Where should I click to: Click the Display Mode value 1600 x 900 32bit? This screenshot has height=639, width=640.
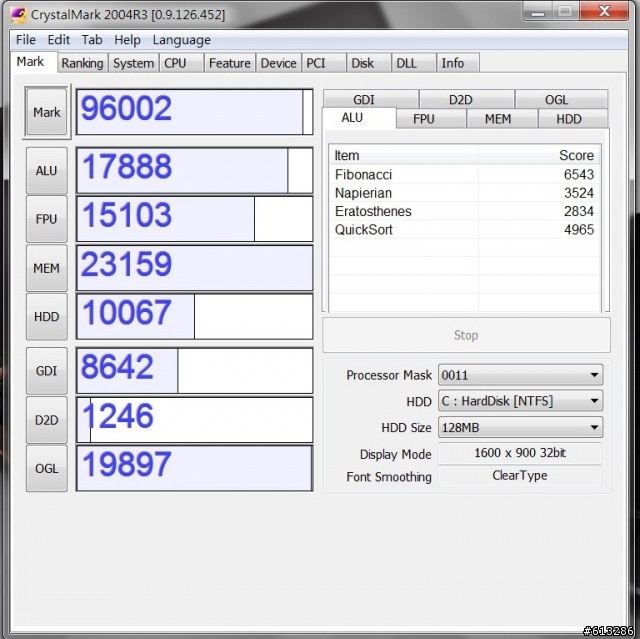click(520, 453)
